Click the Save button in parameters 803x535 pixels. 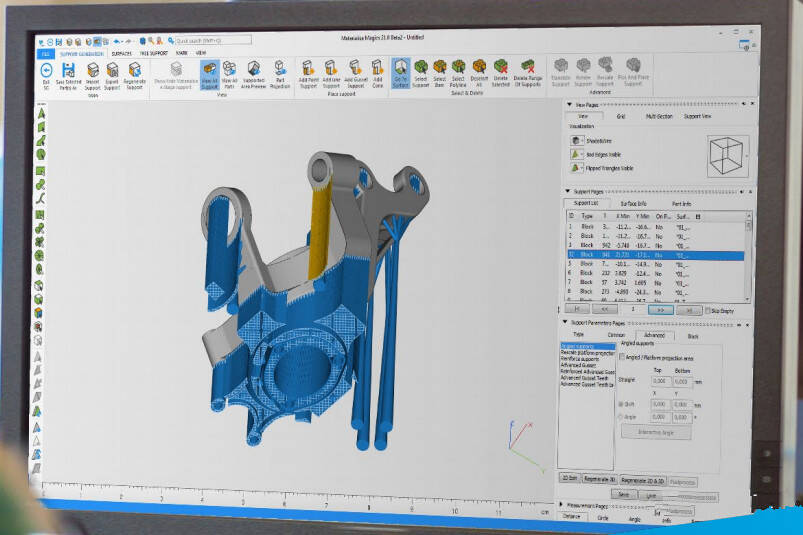click(x=623, y=494)
